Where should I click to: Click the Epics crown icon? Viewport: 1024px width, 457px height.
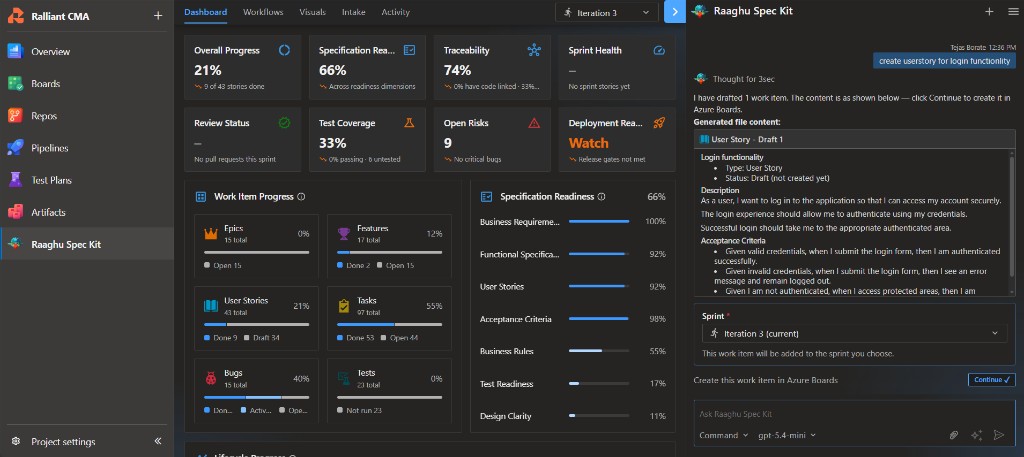tap(211, 233)
